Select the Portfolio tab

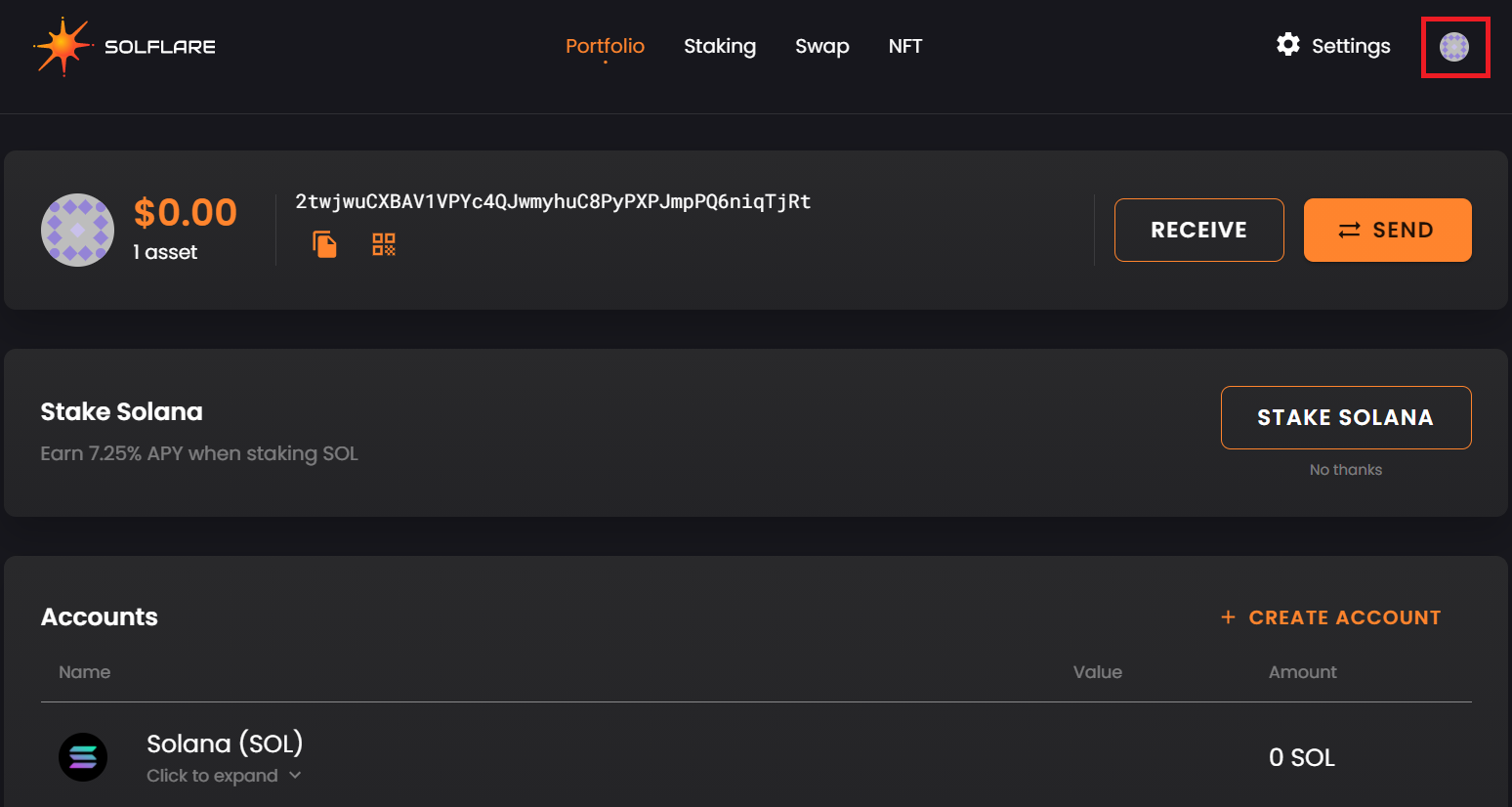click(605, 45)
